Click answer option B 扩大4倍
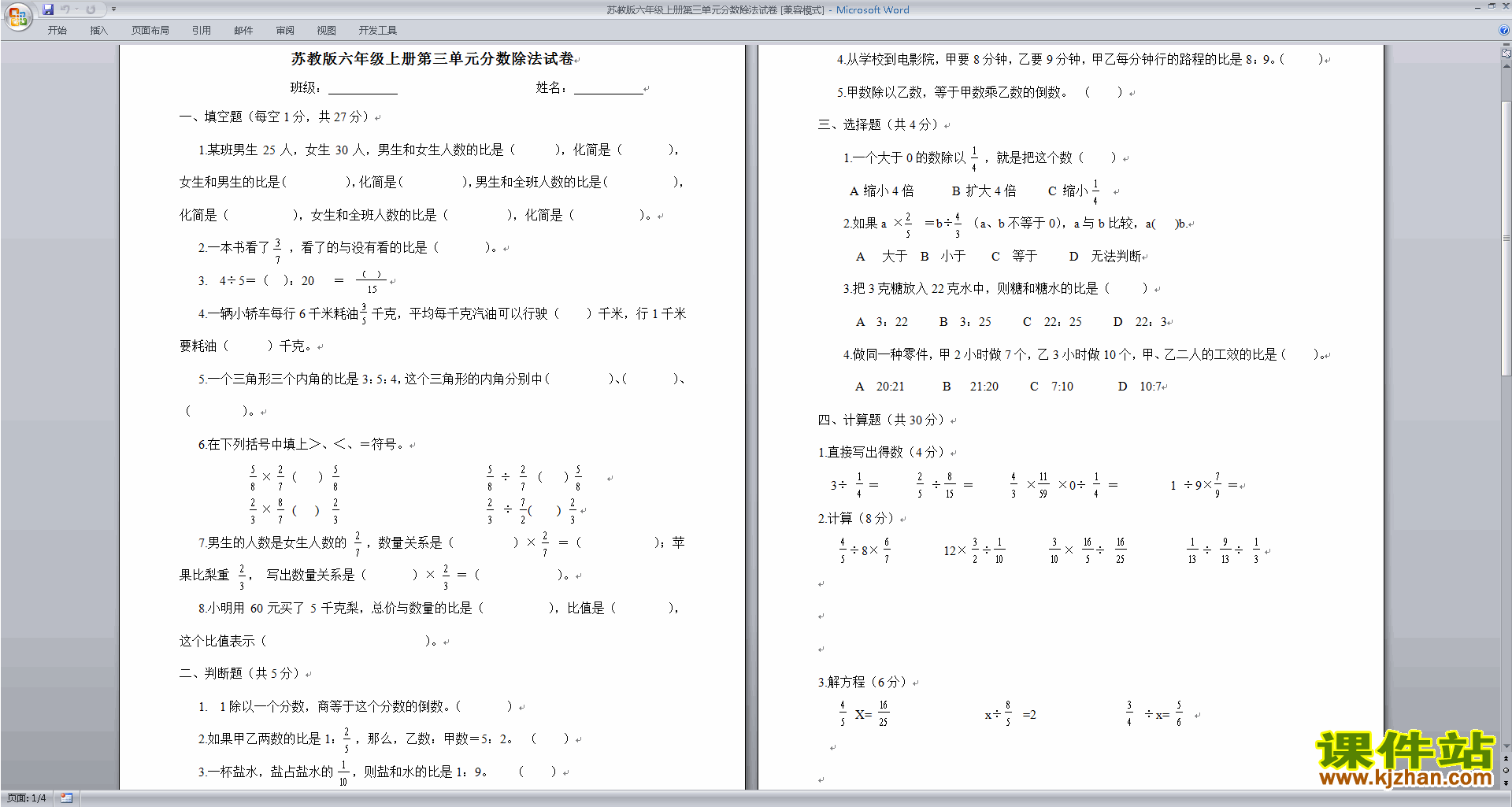 [x=984, y=191]
